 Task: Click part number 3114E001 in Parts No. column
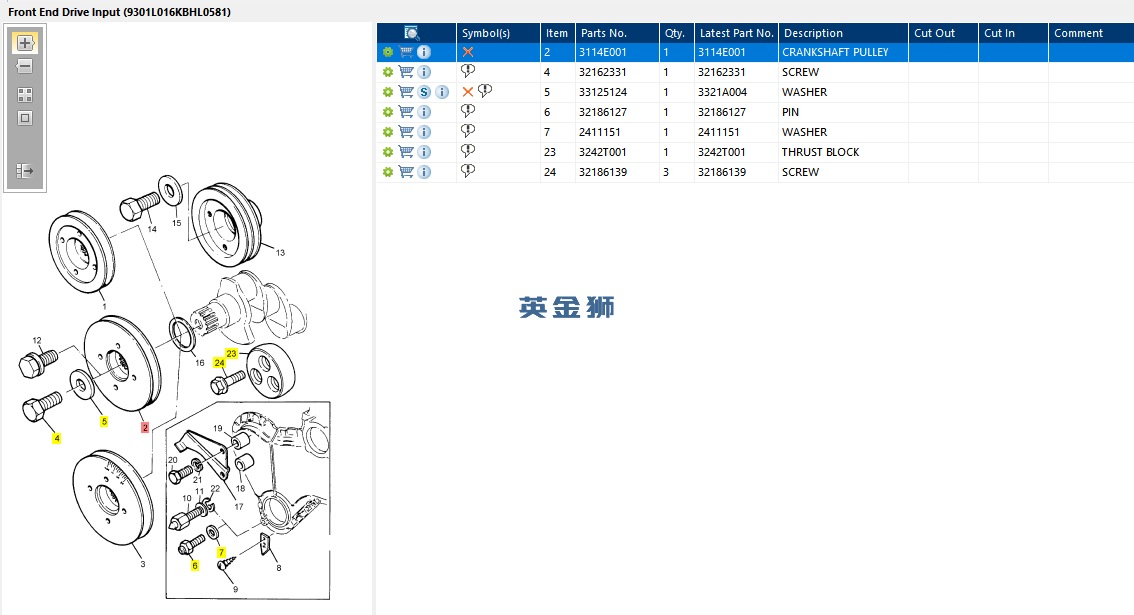point(602,52)
